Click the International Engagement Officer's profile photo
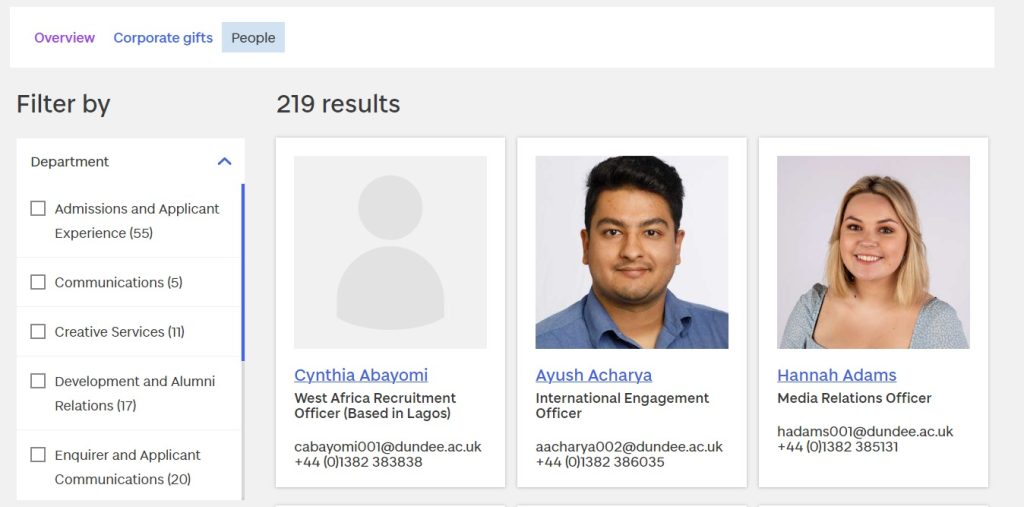 [x=632, y=252]
